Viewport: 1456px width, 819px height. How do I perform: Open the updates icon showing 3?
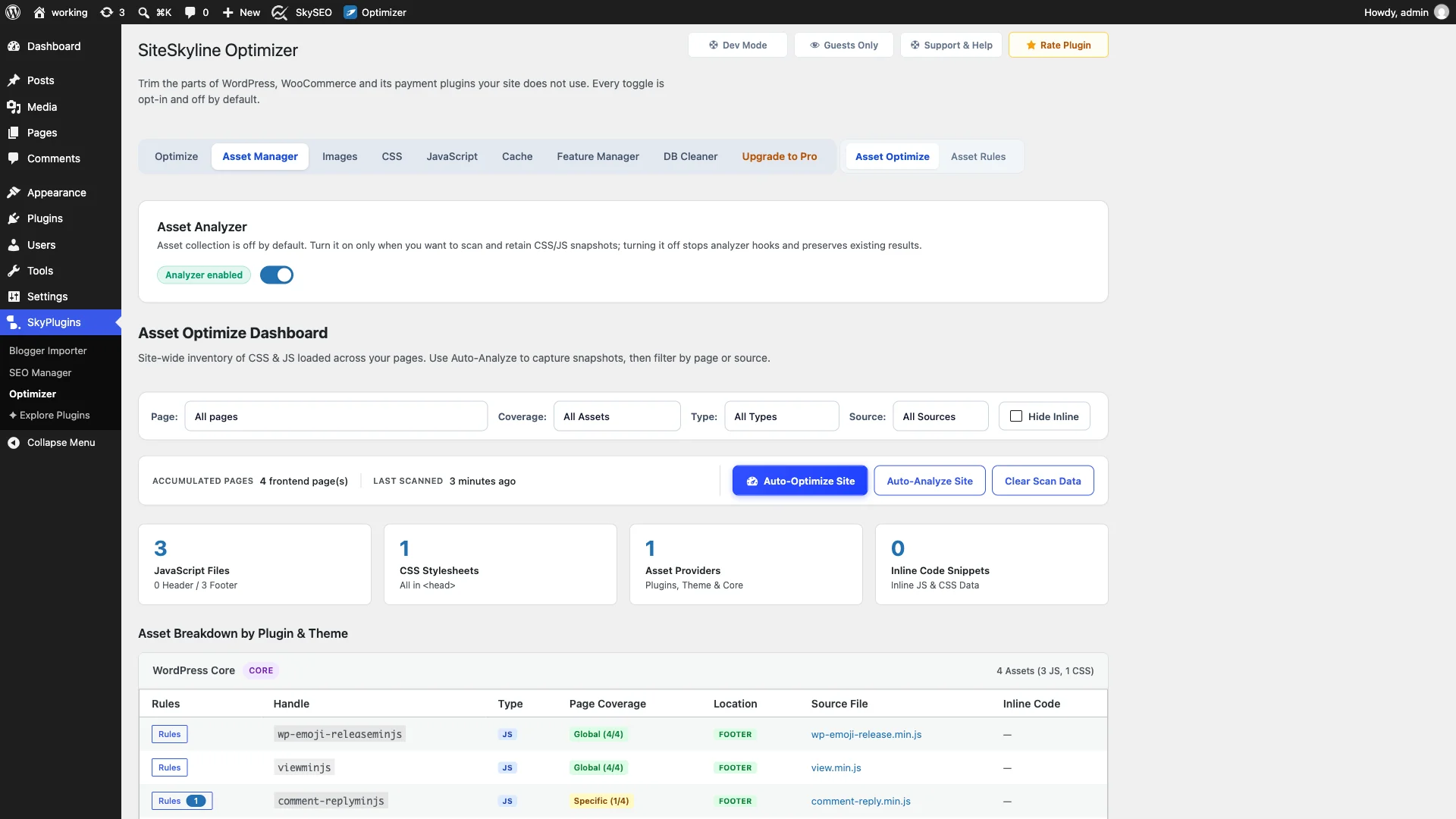click(107, 12)
